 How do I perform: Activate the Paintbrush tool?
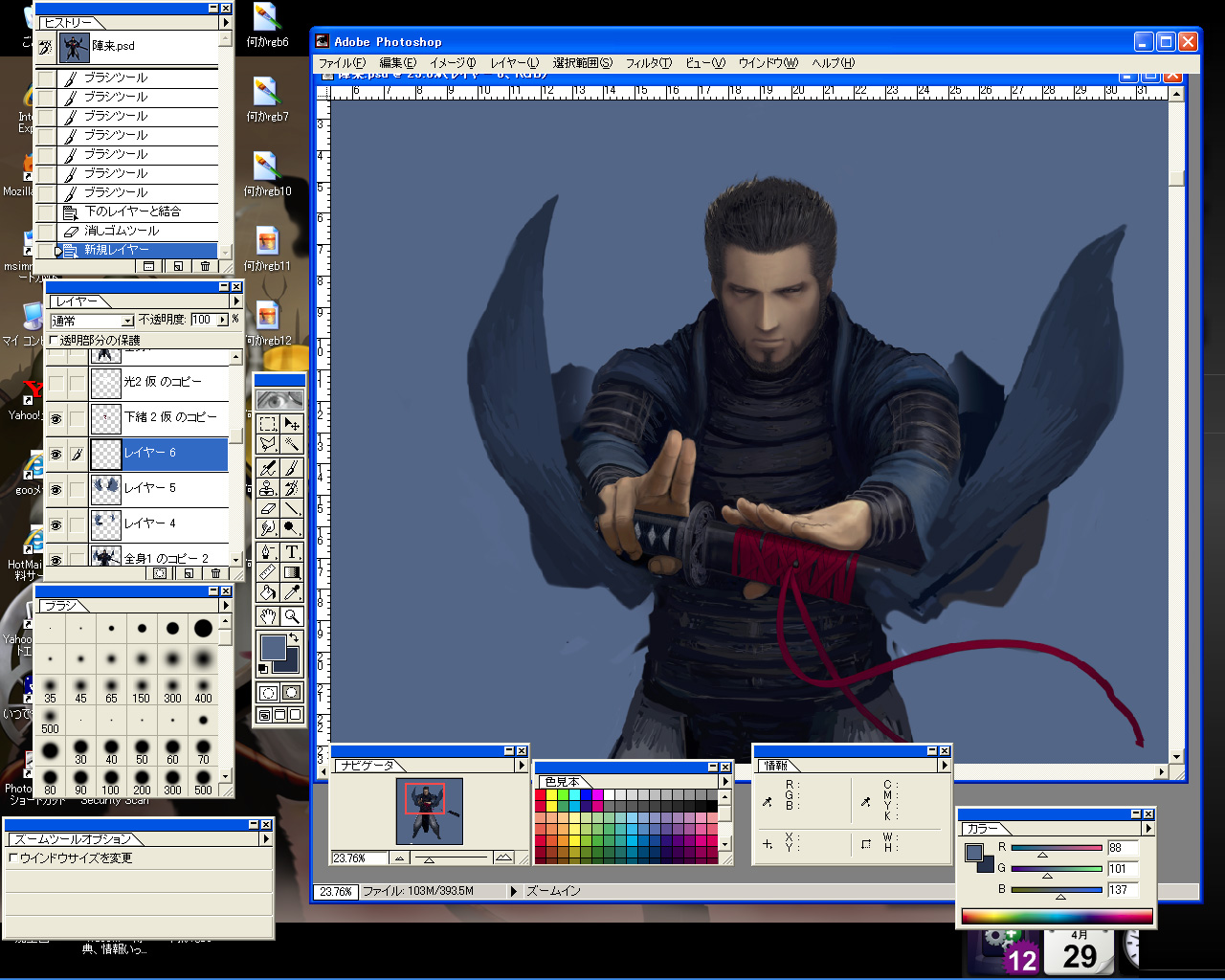(x=292, y=468)
